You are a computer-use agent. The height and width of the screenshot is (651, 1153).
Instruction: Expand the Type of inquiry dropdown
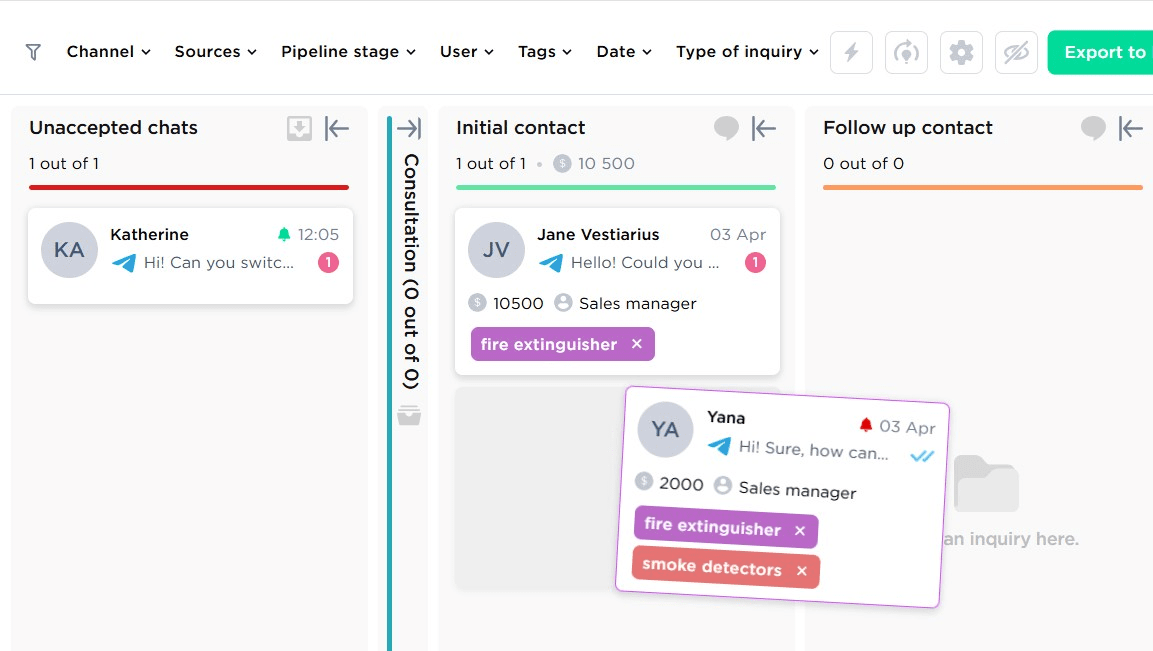(747, 52)
